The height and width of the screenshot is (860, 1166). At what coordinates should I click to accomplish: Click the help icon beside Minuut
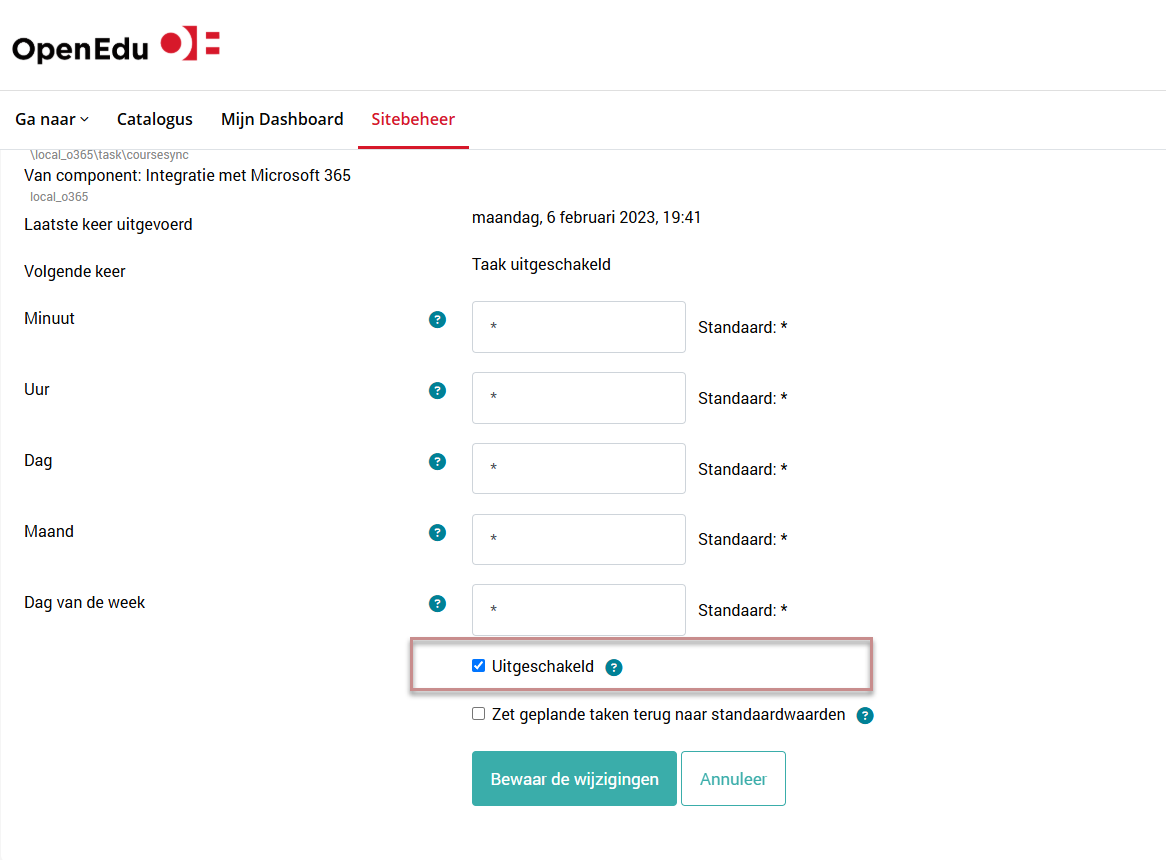437,320
